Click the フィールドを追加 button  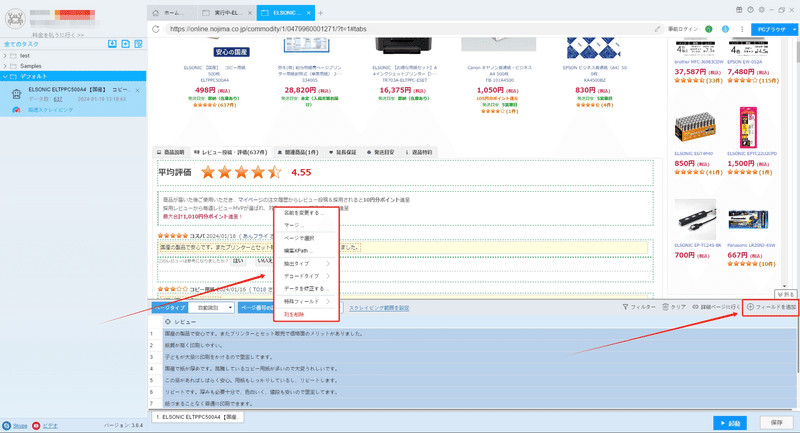770,307
